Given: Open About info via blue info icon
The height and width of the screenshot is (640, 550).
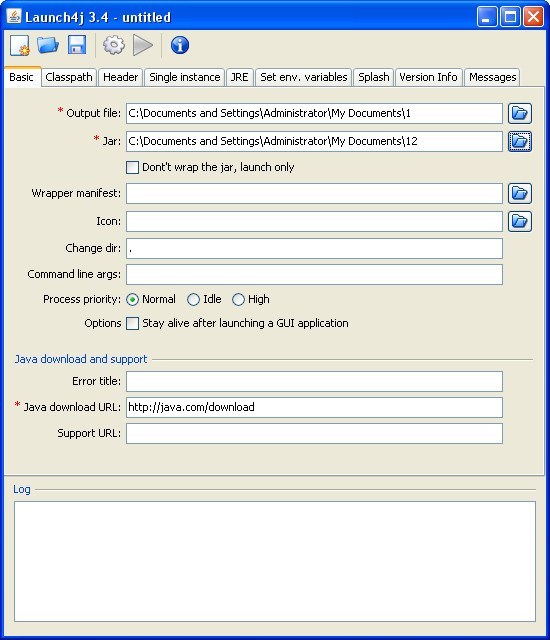Looking at the screenshot, I should 180,45.
